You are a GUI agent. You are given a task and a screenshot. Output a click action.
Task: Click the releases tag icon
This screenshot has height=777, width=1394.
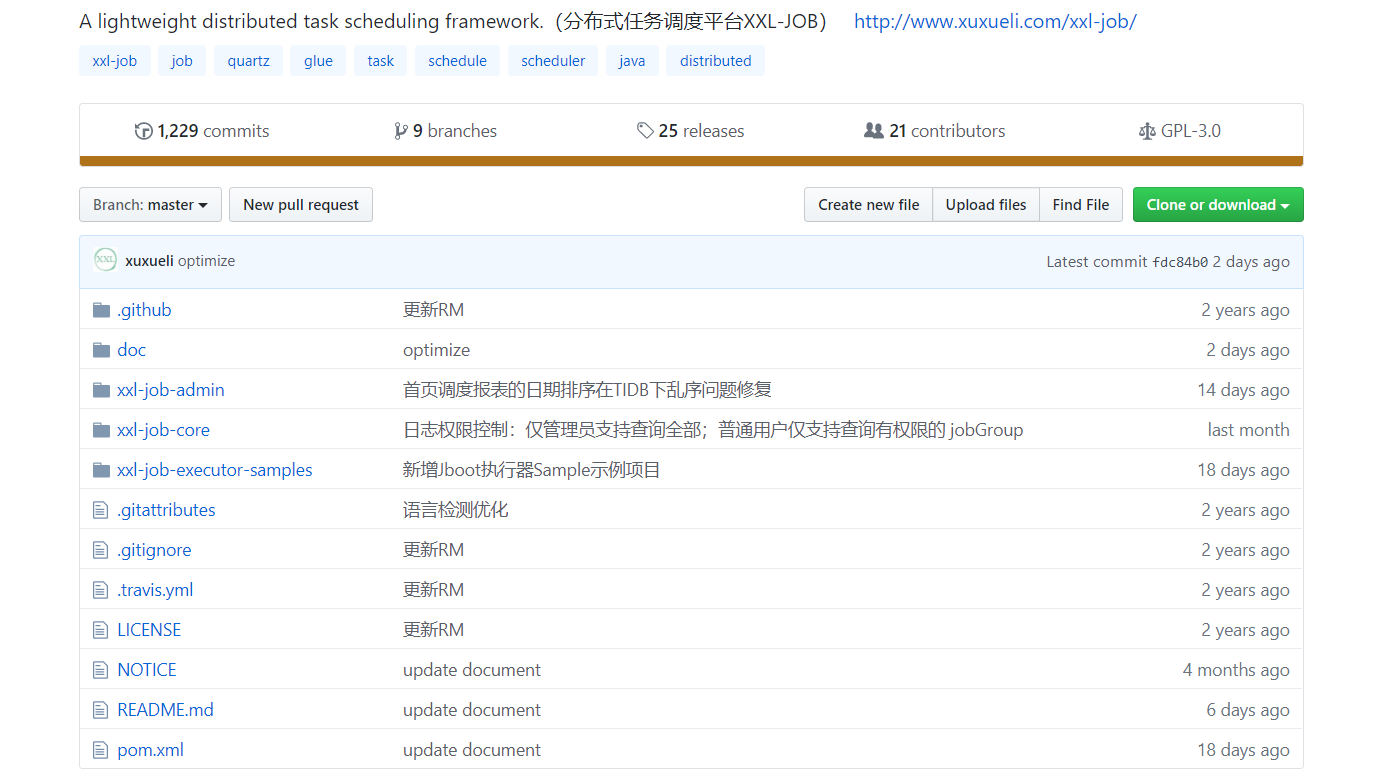coord(645,131)
